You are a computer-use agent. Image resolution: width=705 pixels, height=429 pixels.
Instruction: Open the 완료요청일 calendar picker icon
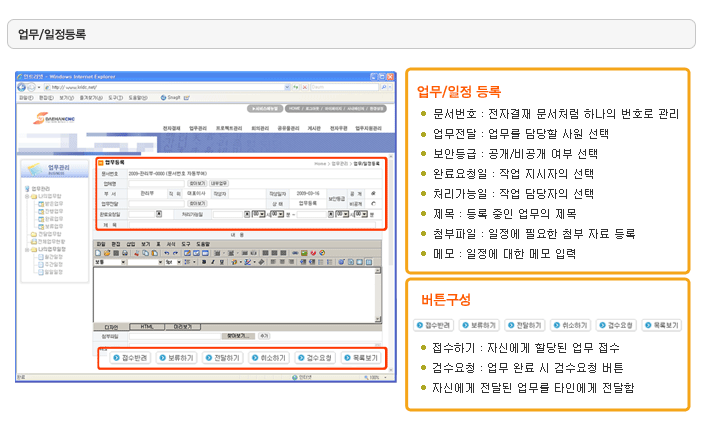(159, 214)
